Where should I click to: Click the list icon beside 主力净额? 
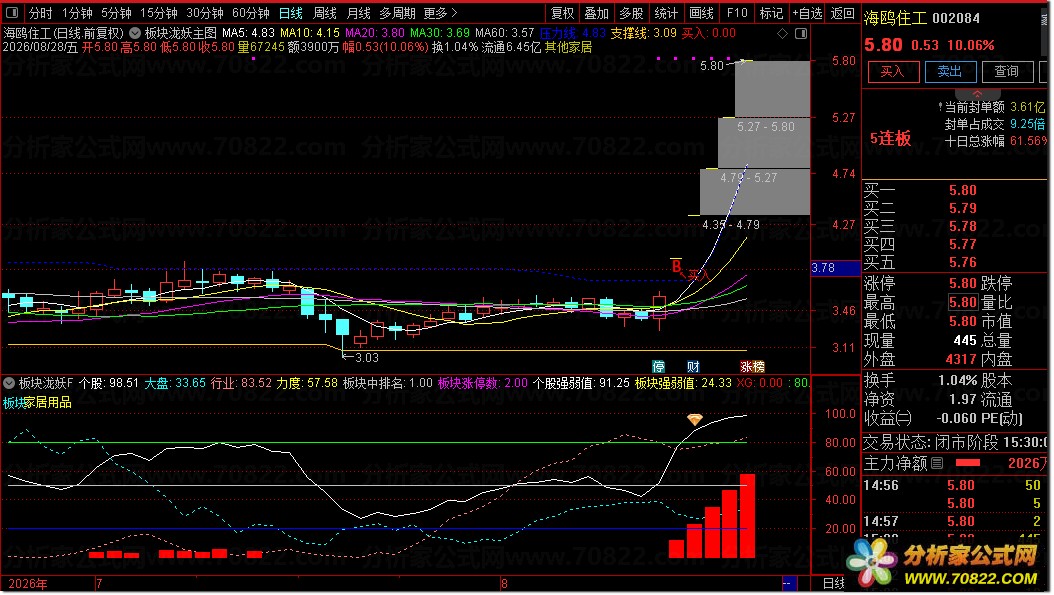click(937, 463)
